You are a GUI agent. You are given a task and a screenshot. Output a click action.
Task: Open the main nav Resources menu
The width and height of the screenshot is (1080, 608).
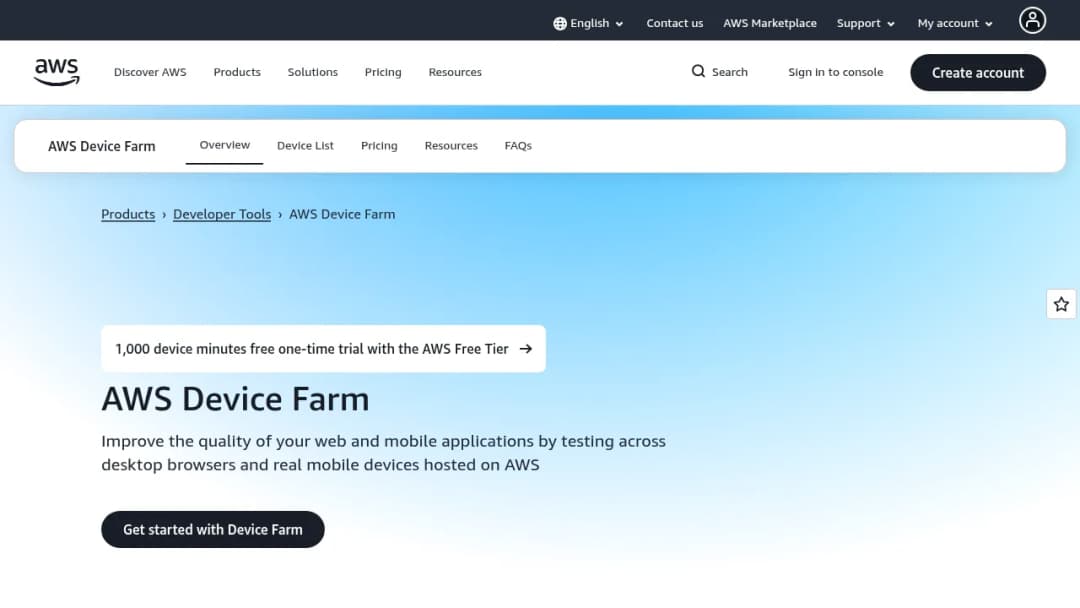455,72
